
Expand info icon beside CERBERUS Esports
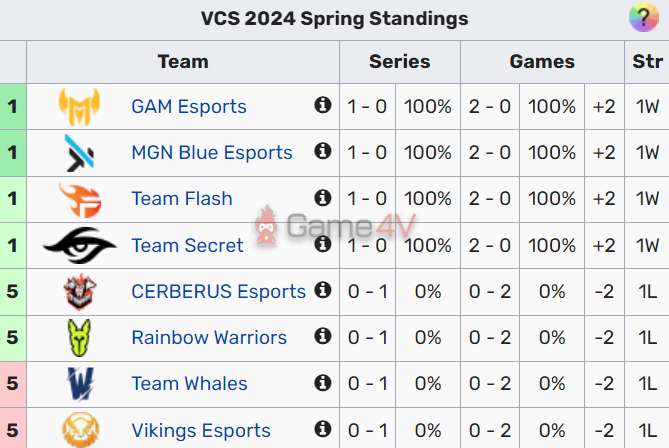coord(322,290)
